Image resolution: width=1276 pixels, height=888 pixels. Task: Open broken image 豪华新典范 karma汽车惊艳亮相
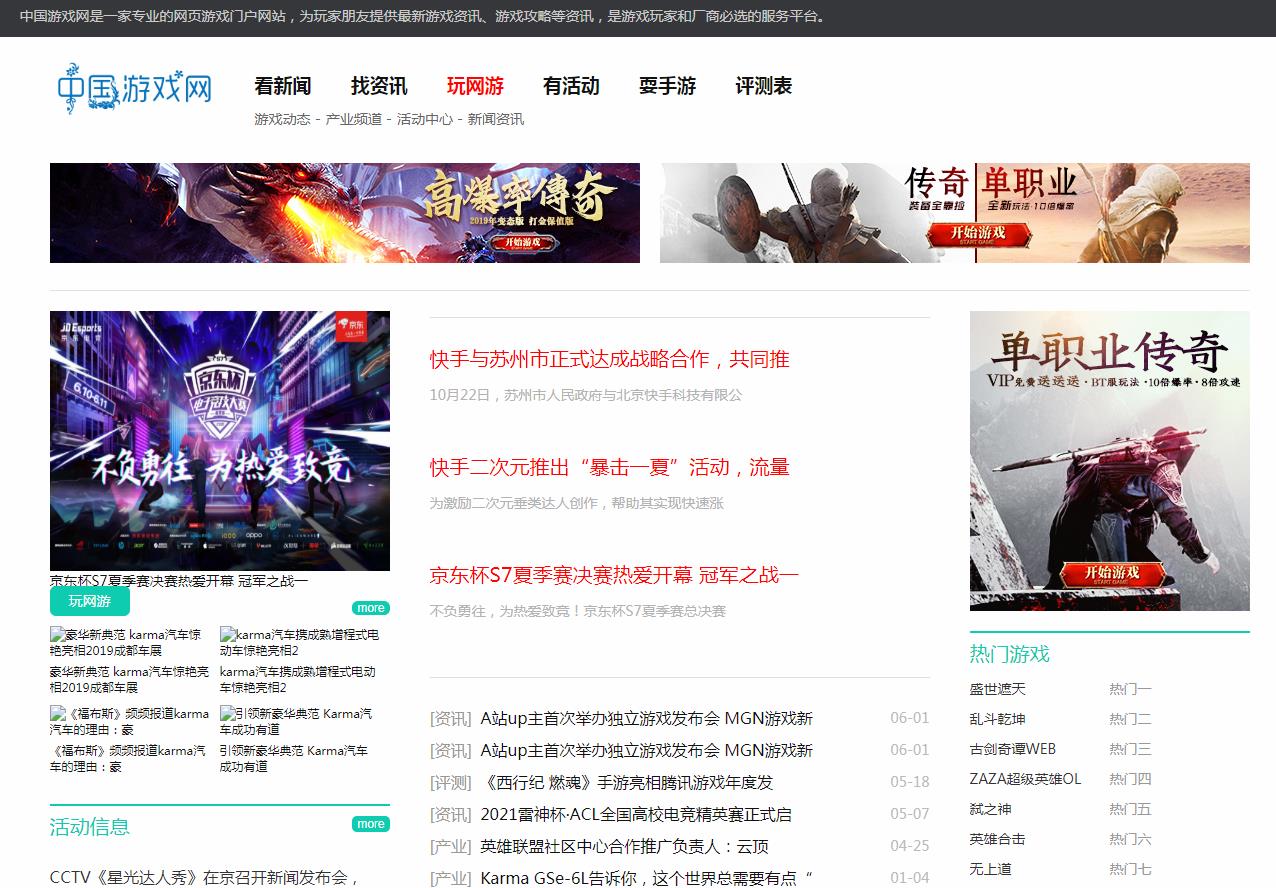(x=130, y=642)
